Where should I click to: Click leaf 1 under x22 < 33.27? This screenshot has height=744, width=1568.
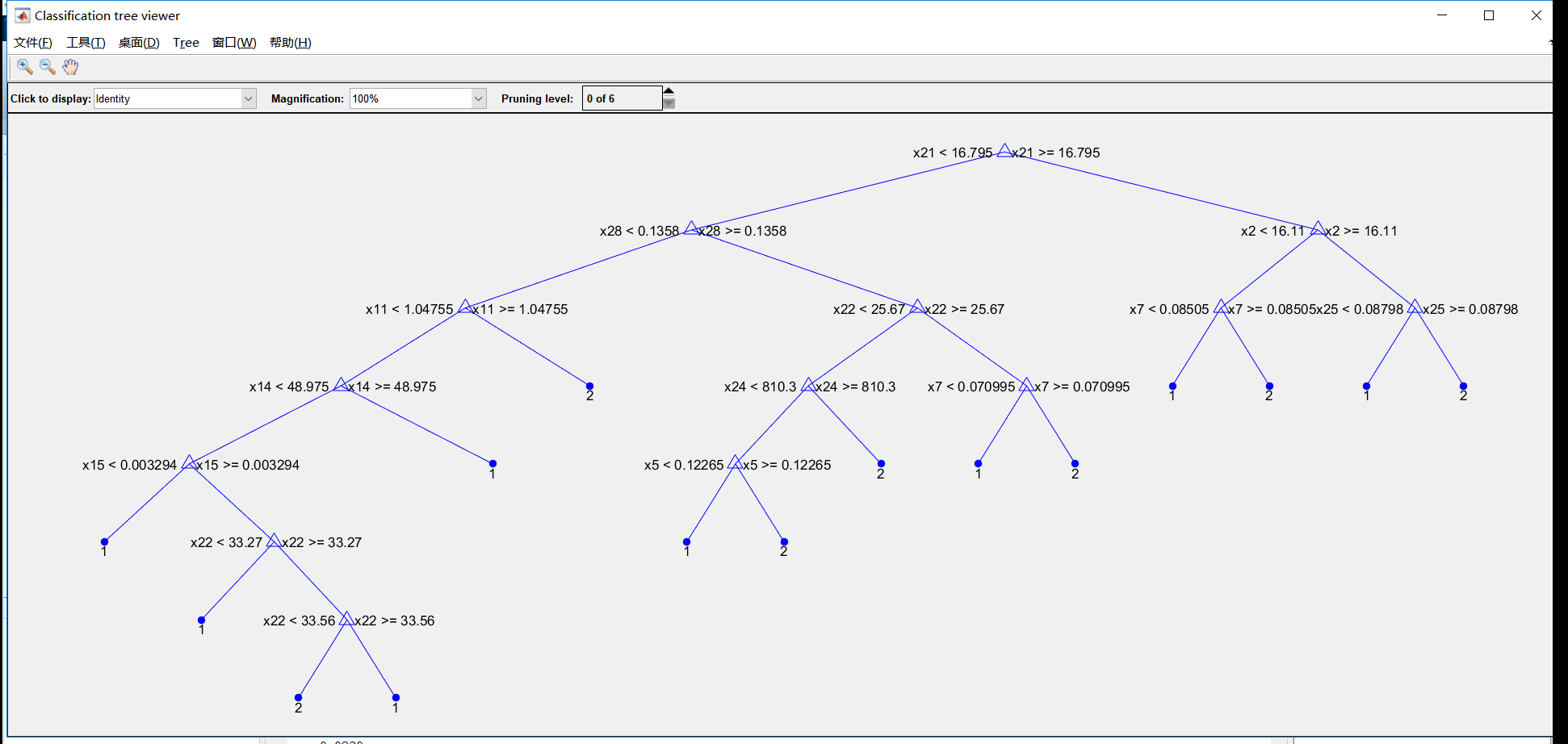[x=201, y=620]
